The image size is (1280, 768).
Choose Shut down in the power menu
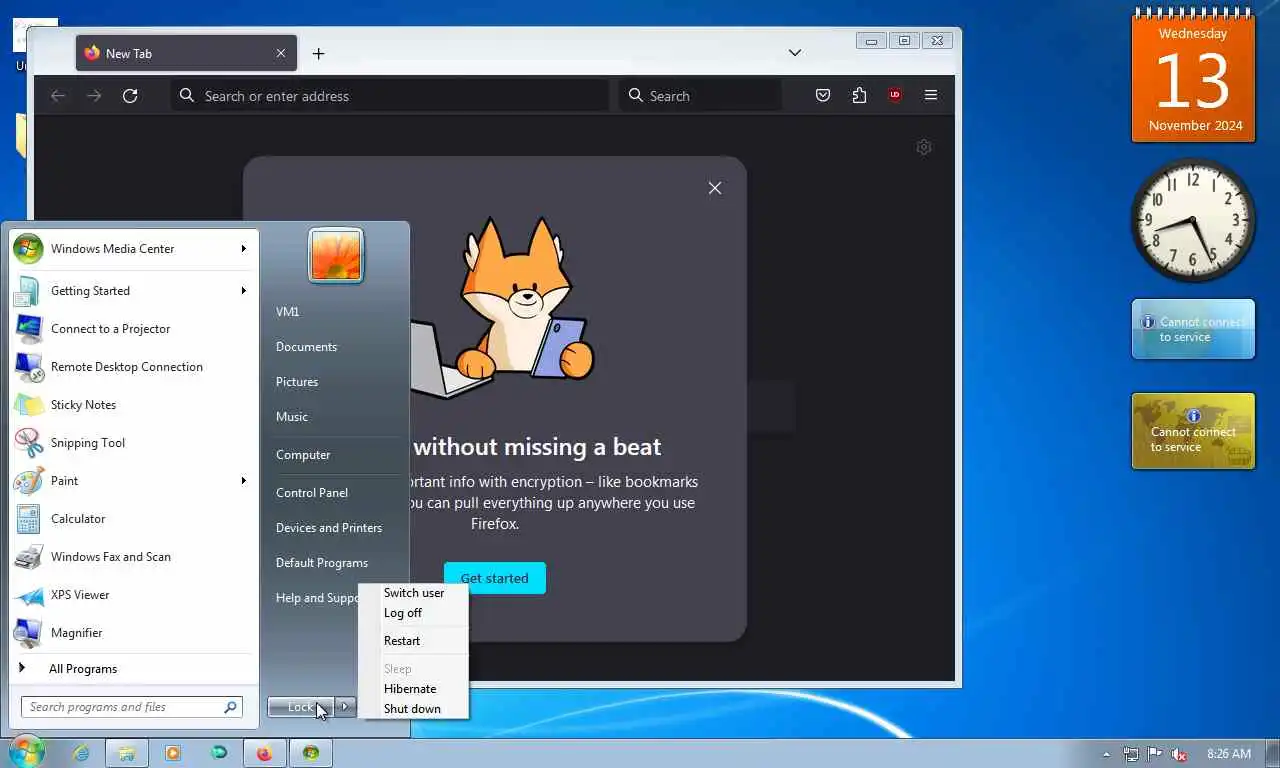414,709
